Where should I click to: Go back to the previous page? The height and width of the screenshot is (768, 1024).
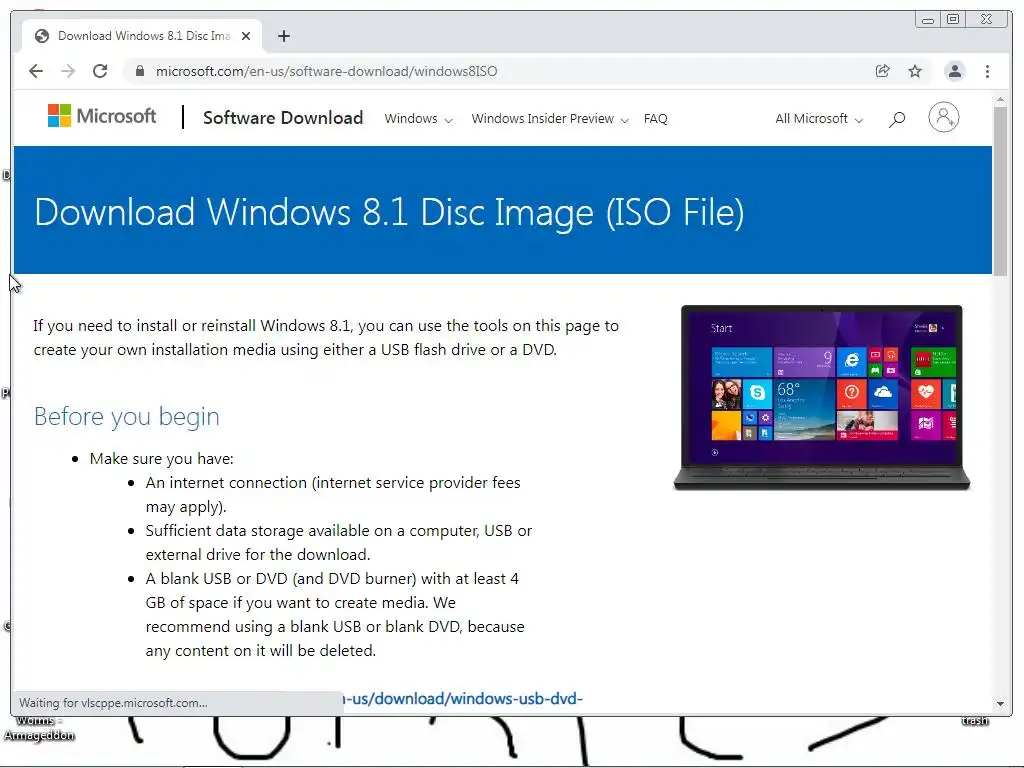pyautogui.click(x=36, y=71)
